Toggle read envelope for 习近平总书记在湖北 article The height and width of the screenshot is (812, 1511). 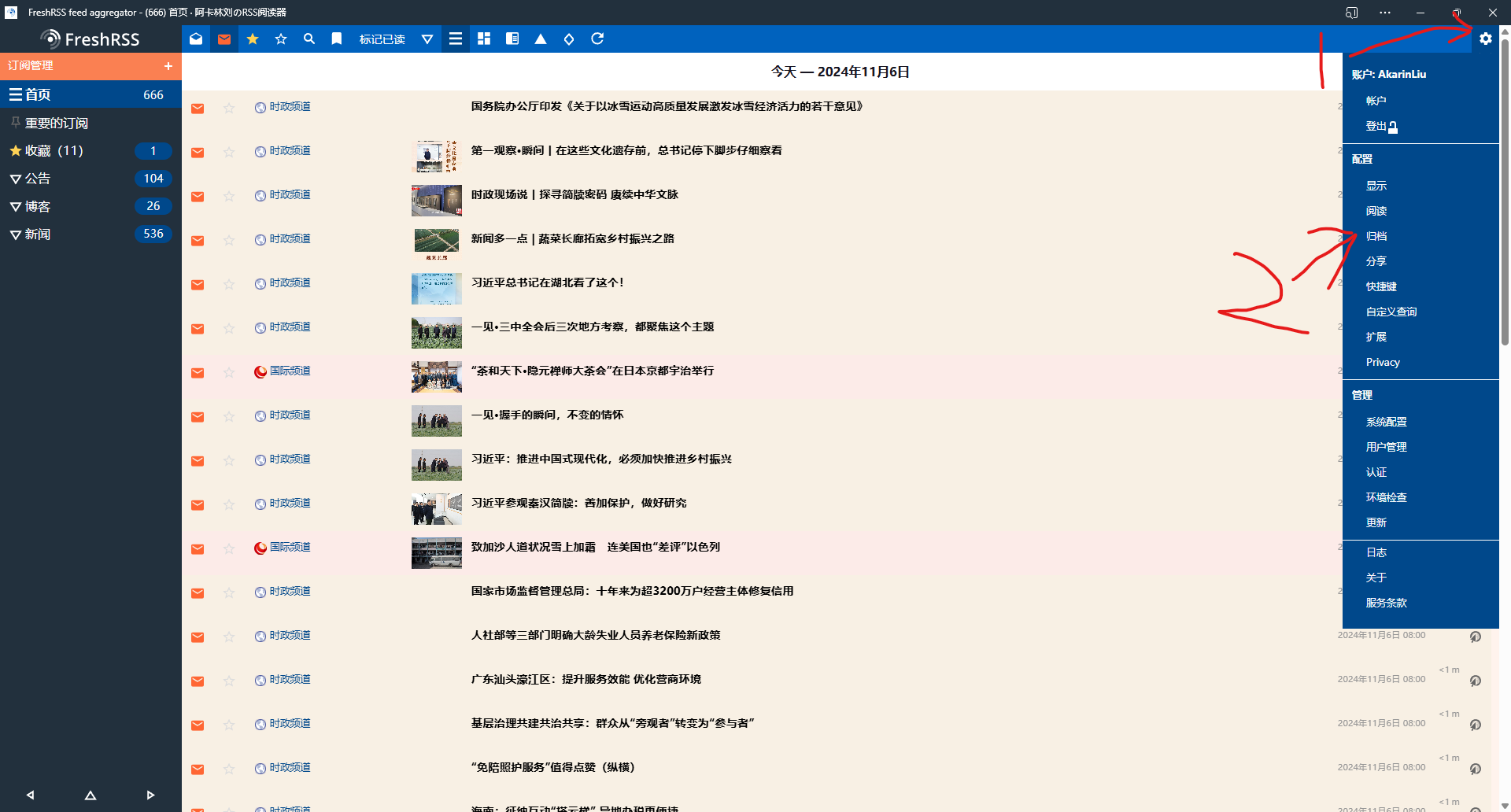[x=198, y=285]
